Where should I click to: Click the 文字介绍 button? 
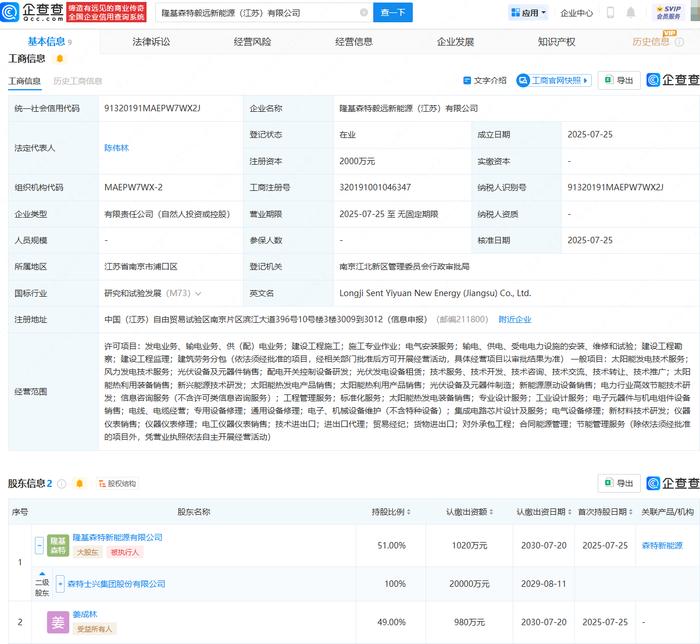[x=485, y=80]
